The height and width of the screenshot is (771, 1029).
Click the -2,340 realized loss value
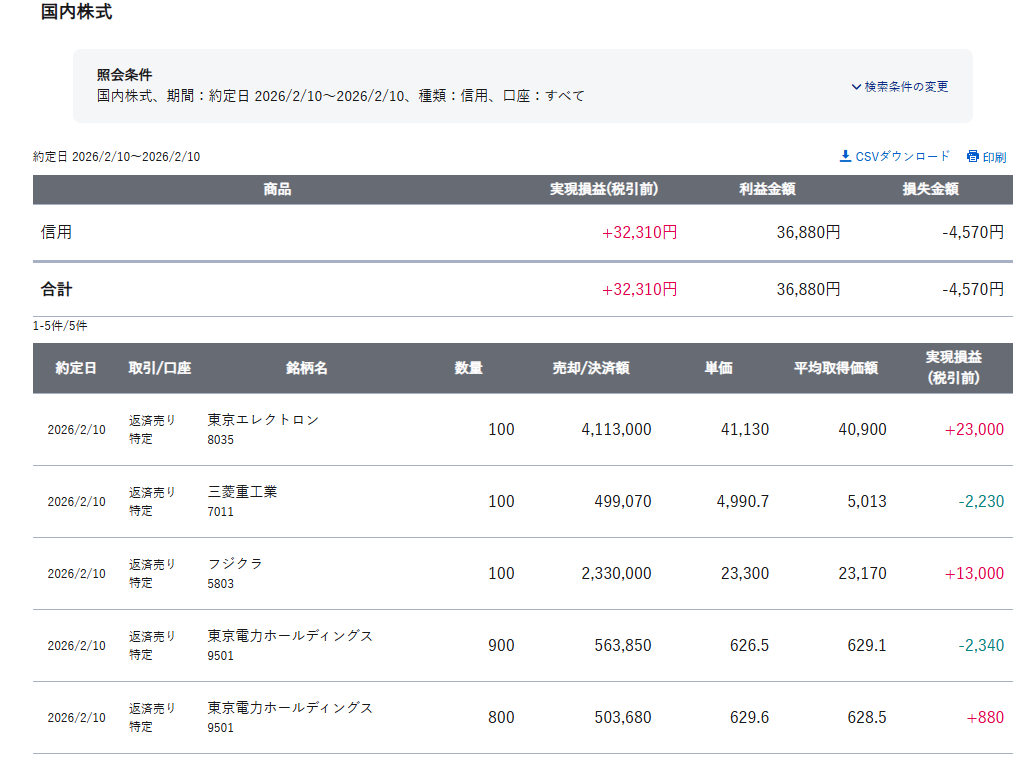point(980,646)
